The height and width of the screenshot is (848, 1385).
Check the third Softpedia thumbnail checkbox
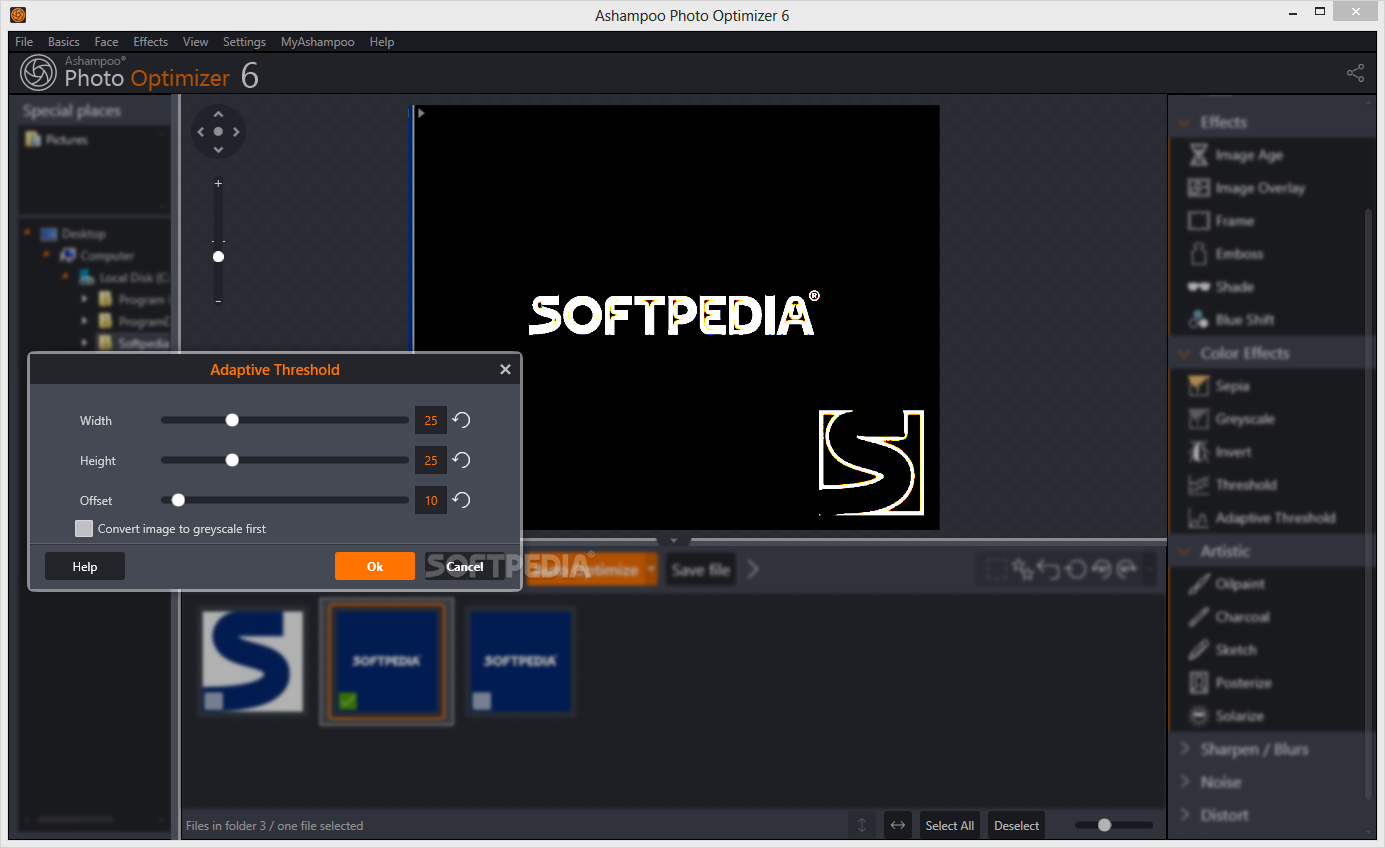coord(481,701)
